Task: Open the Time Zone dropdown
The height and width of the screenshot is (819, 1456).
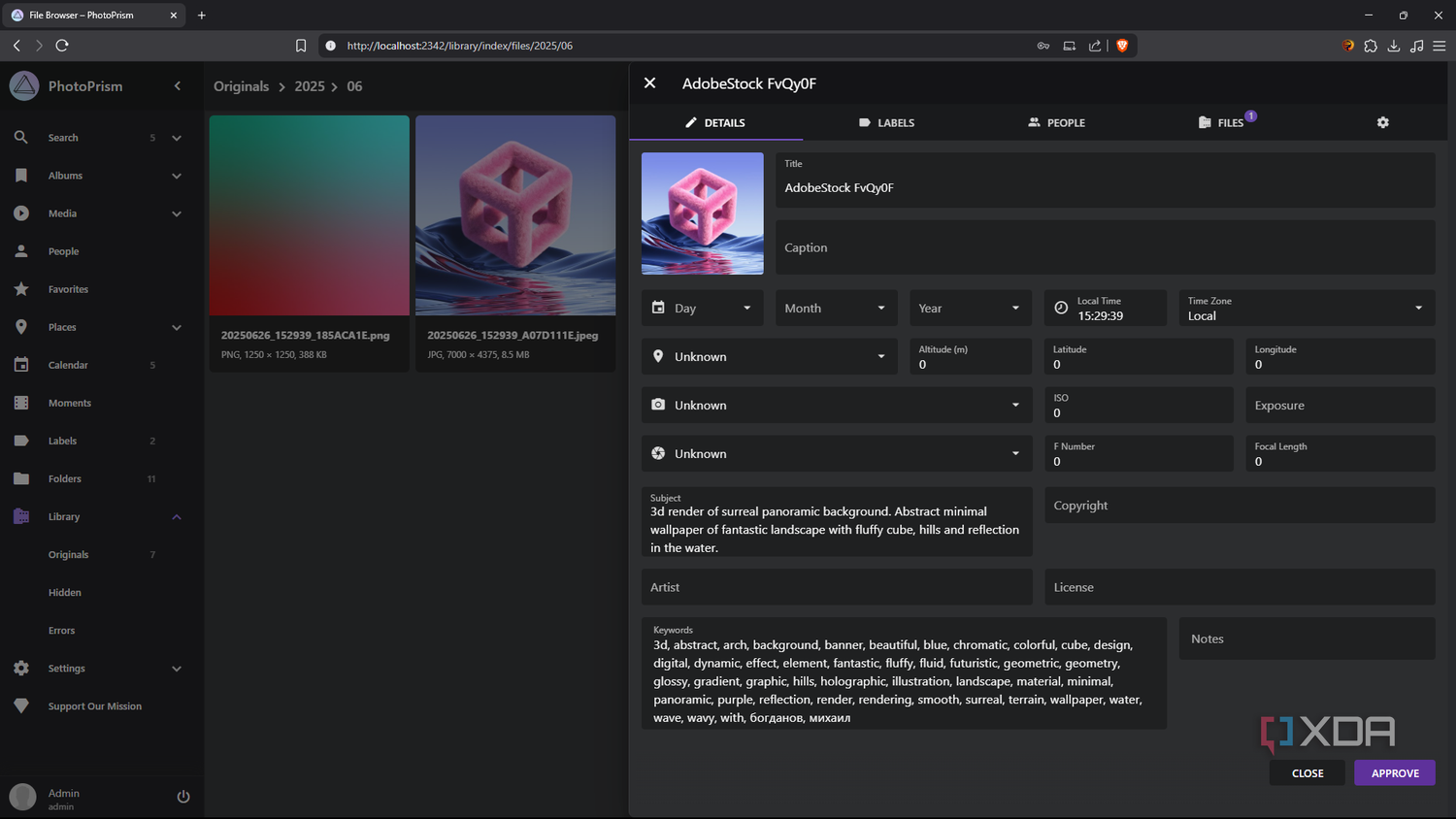Action: [x=1307, y=308]
